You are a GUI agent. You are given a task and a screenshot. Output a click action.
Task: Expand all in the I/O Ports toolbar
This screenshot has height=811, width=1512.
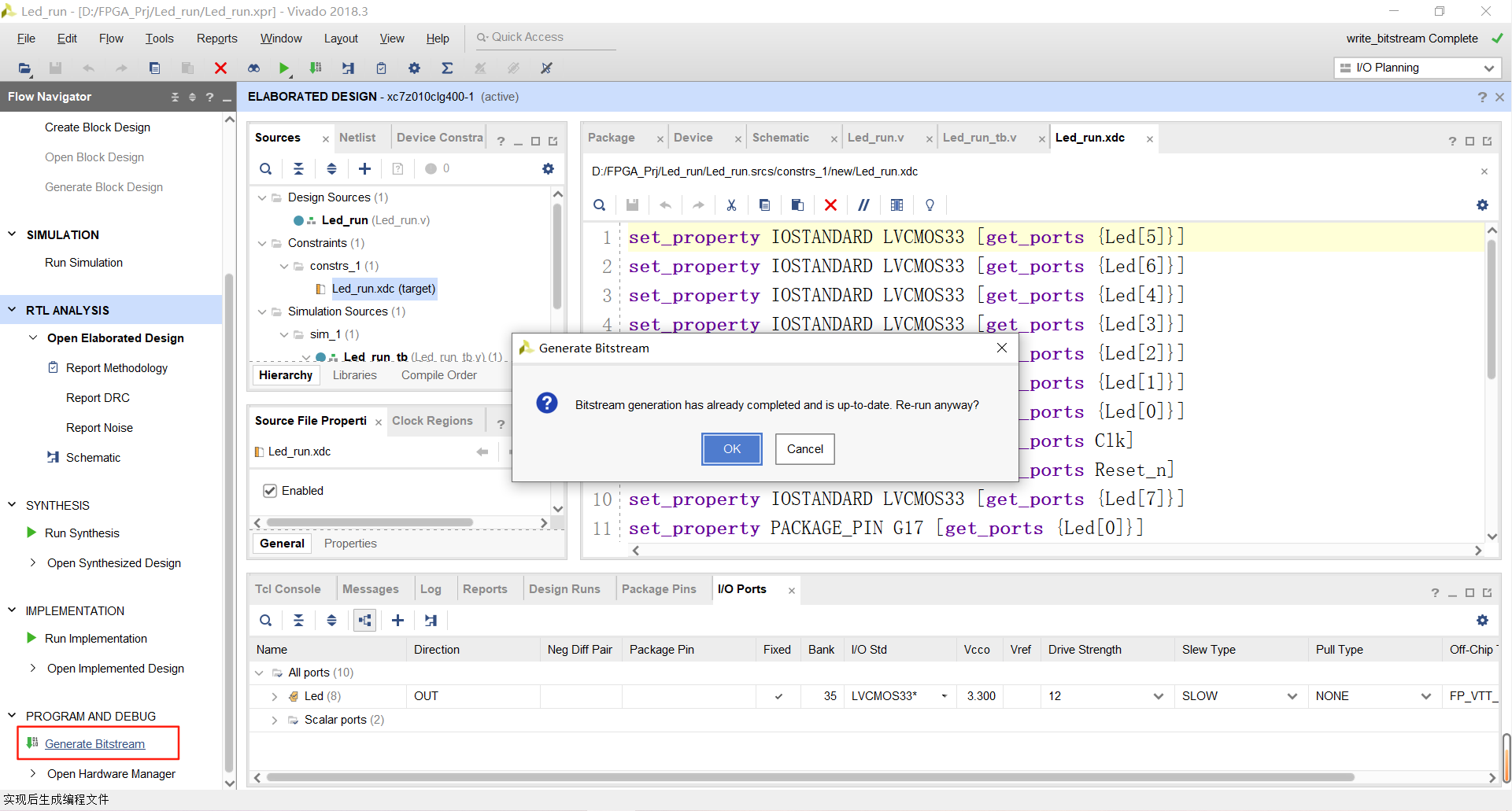[x=331, y=621]
